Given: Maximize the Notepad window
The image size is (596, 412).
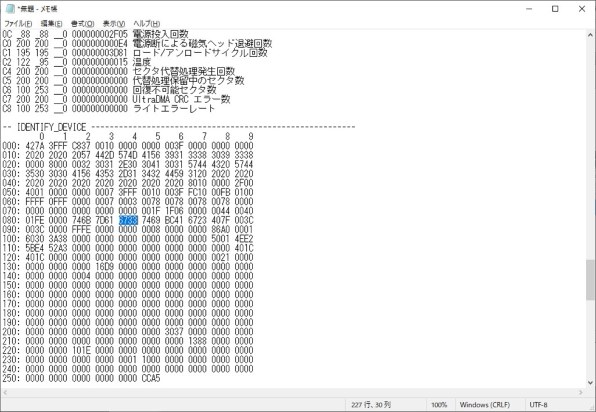Looking at the screenshot, I should click(555, 9).
